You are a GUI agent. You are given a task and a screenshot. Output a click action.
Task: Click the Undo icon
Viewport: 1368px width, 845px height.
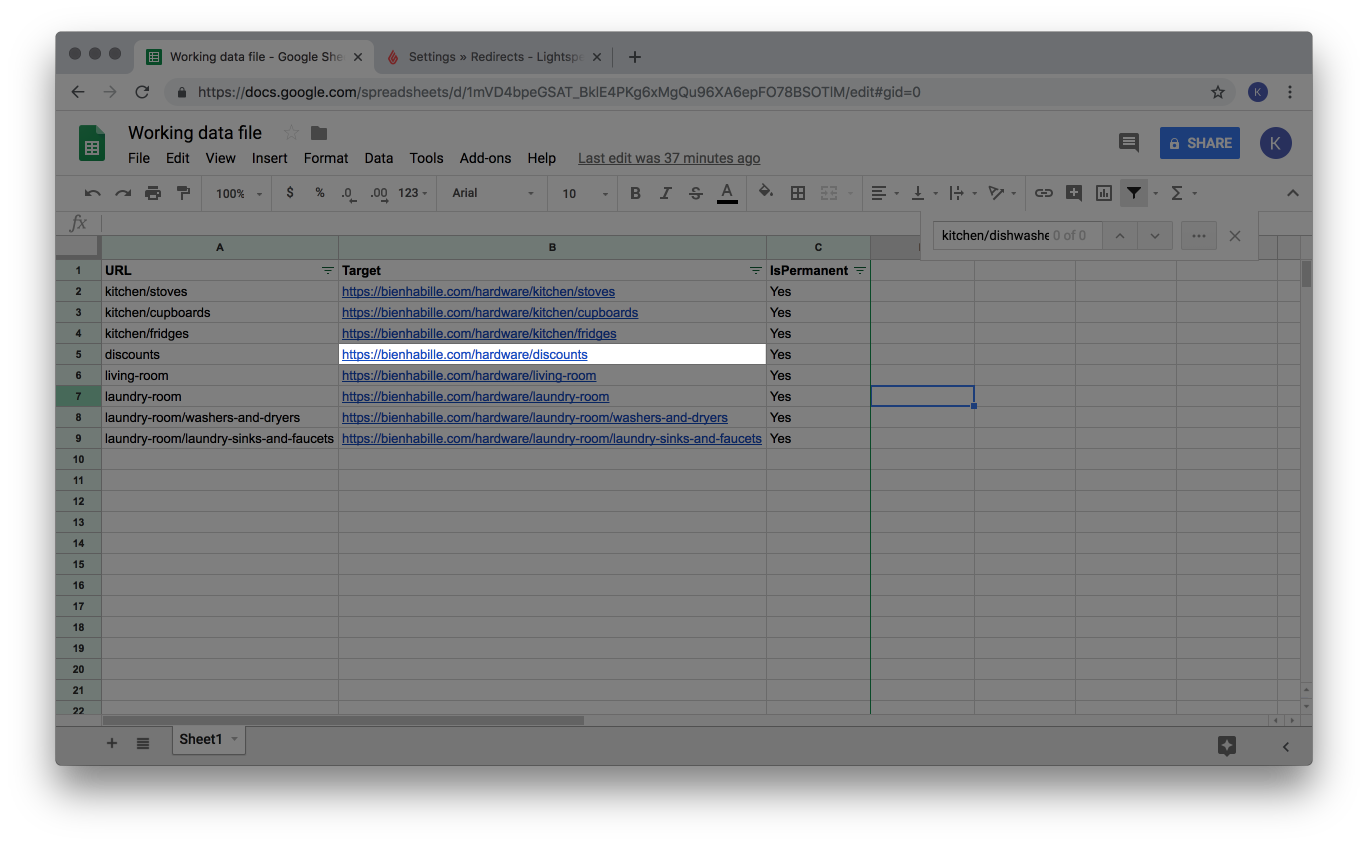pyautogui.click(x=93, y=193)
